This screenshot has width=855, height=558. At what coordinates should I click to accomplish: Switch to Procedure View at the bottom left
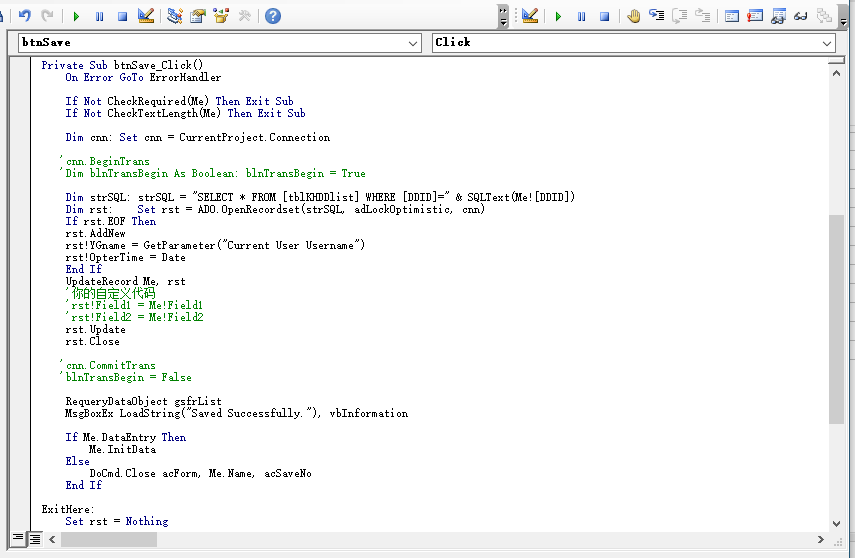18,539
